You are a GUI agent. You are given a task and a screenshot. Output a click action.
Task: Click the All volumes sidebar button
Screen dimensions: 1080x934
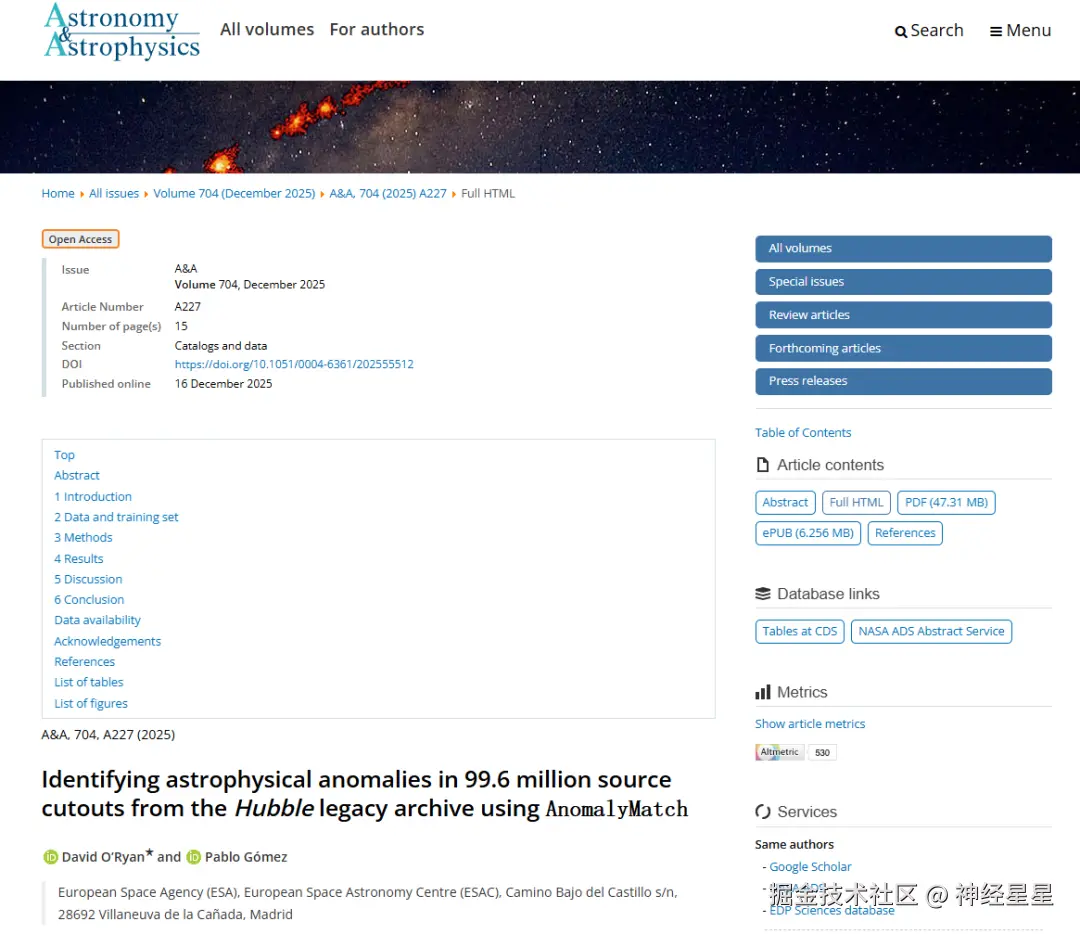[903, 249]
